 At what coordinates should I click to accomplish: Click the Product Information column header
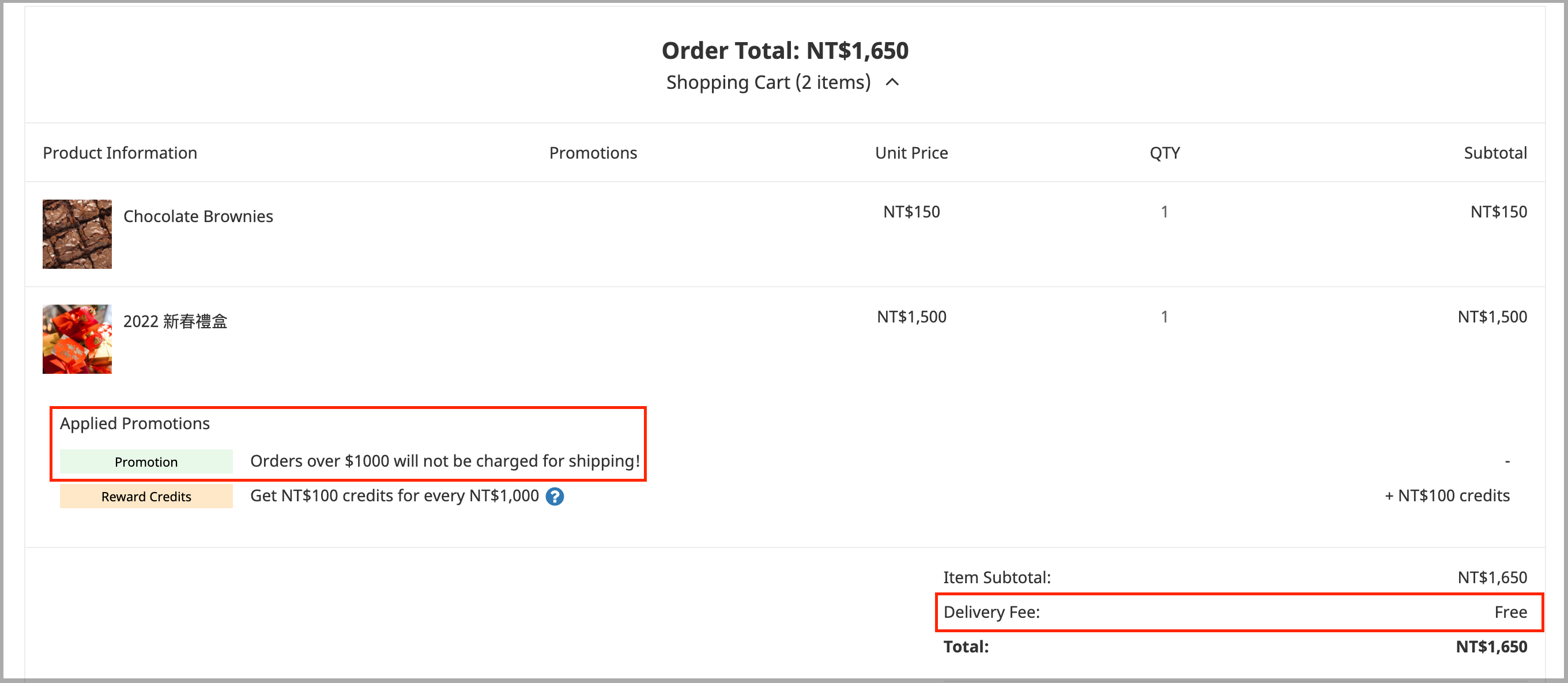[x=120, y=153]
